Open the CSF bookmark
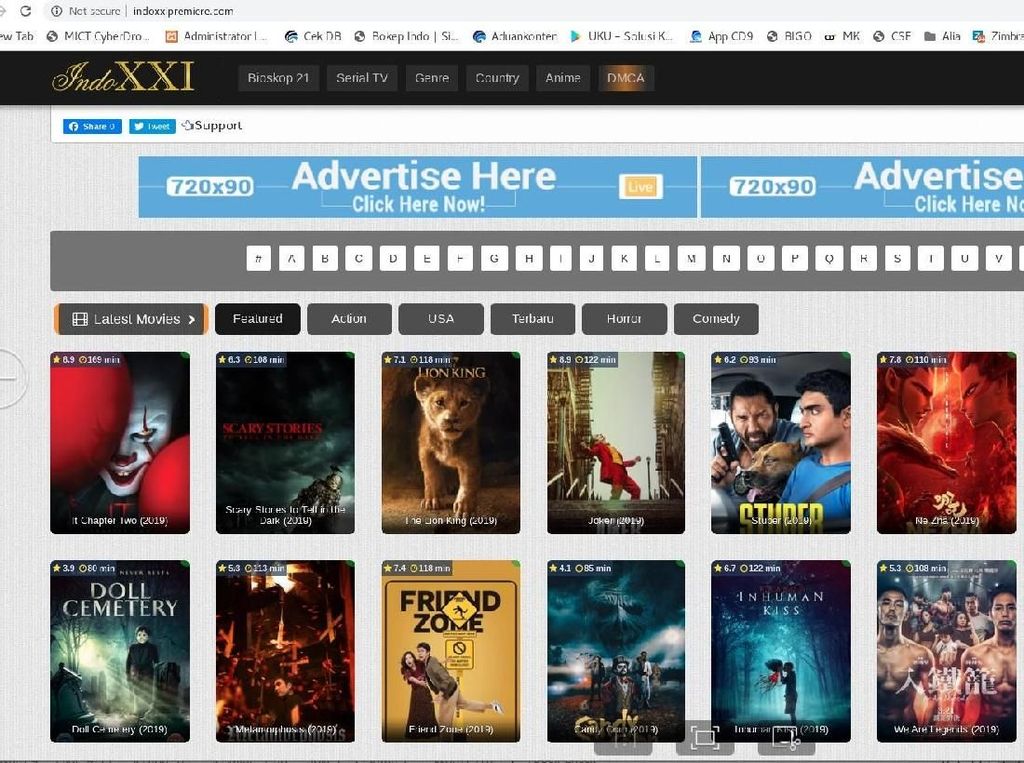The image size is (1024, 763). (x=891, y=37)
